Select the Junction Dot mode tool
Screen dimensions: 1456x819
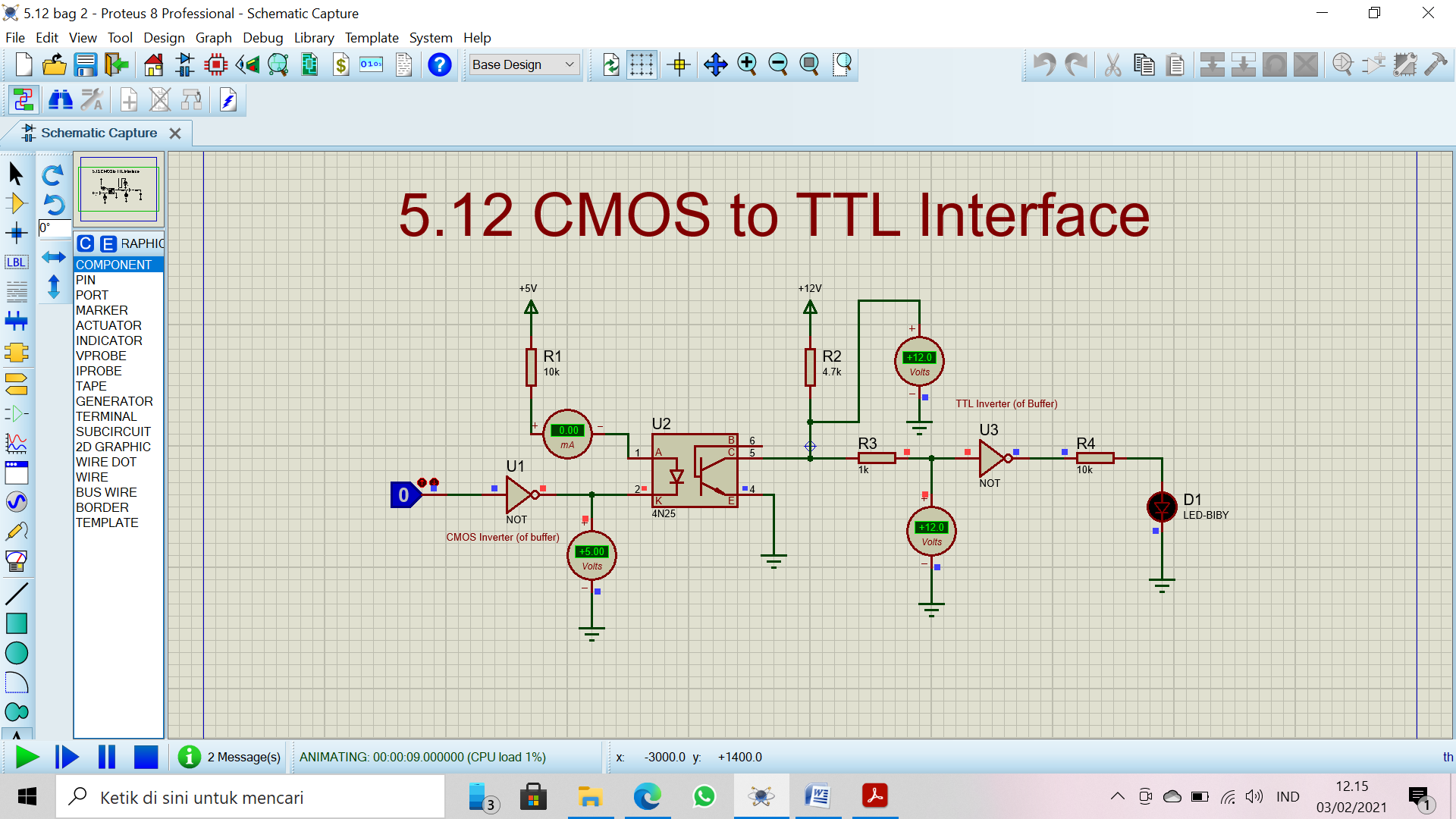tap(16, 233)
